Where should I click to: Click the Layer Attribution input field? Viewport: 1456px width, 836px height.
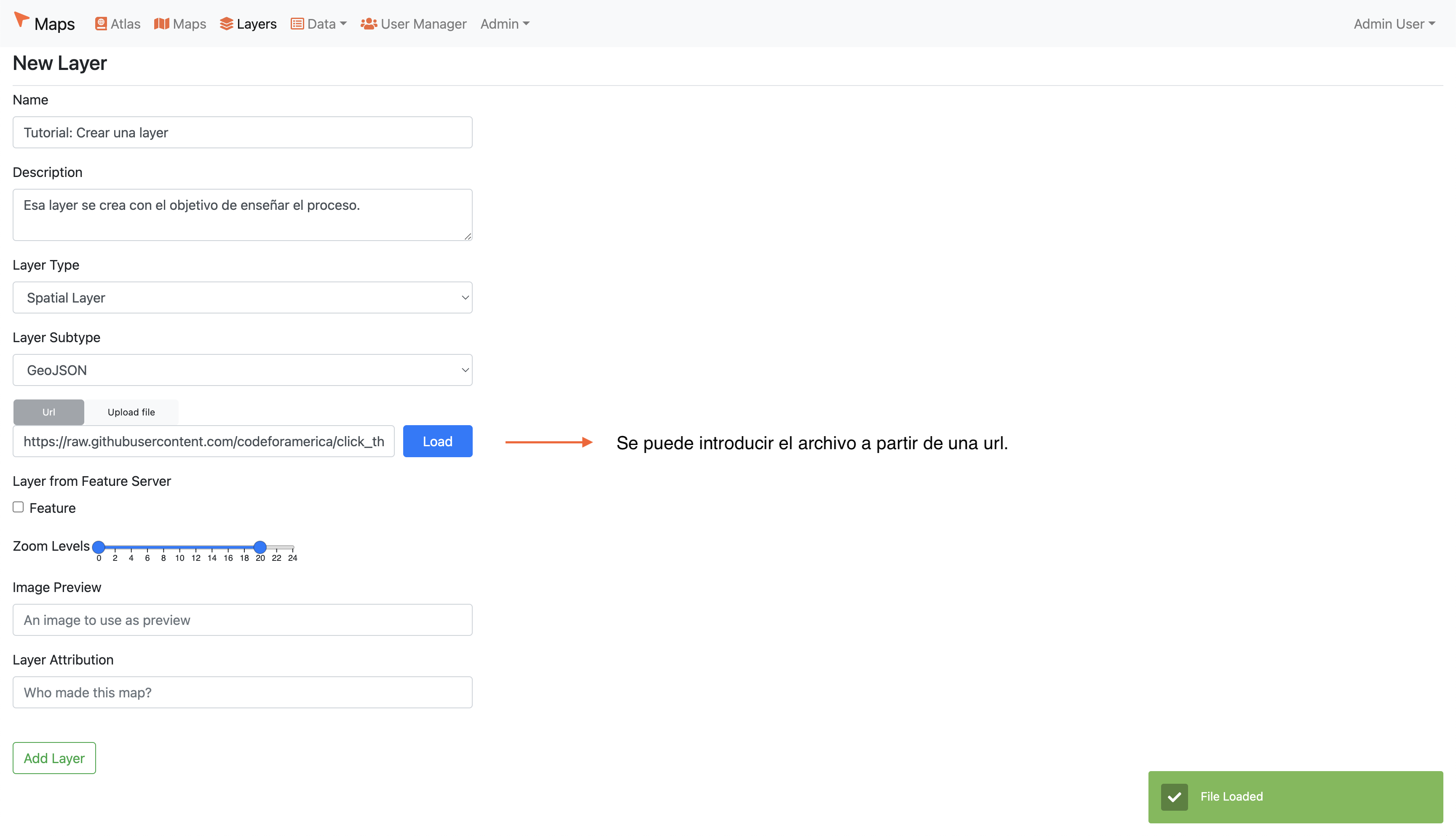(x=242, y=691)
